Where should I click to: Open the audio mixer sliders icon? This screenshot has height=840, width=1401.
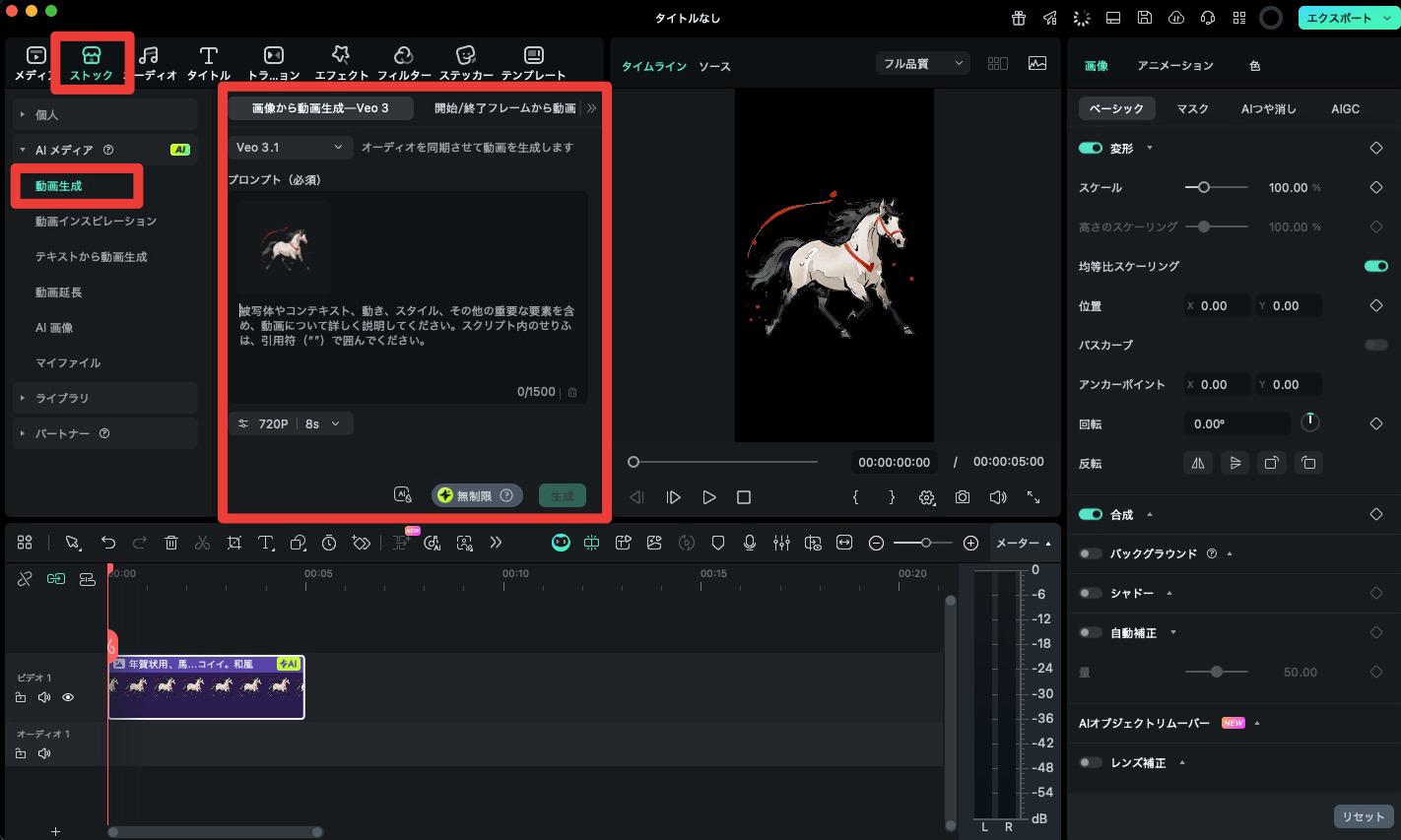click(782, 543)
